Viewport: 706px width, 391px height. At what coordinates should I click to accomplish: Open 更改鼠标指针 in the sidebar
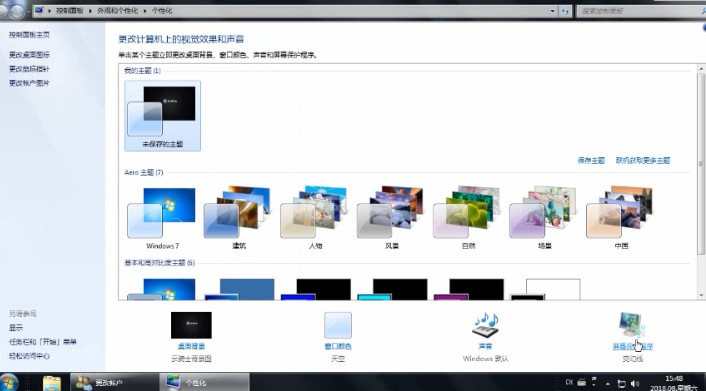pos(29,69)
